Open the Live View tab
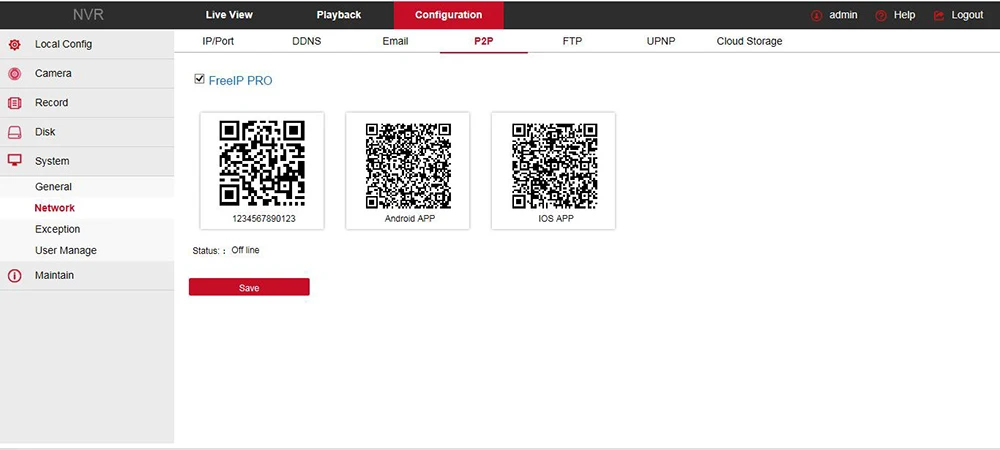Image resolution: width=1000 pixels, height=450 pixels. [x=229, y=15]
